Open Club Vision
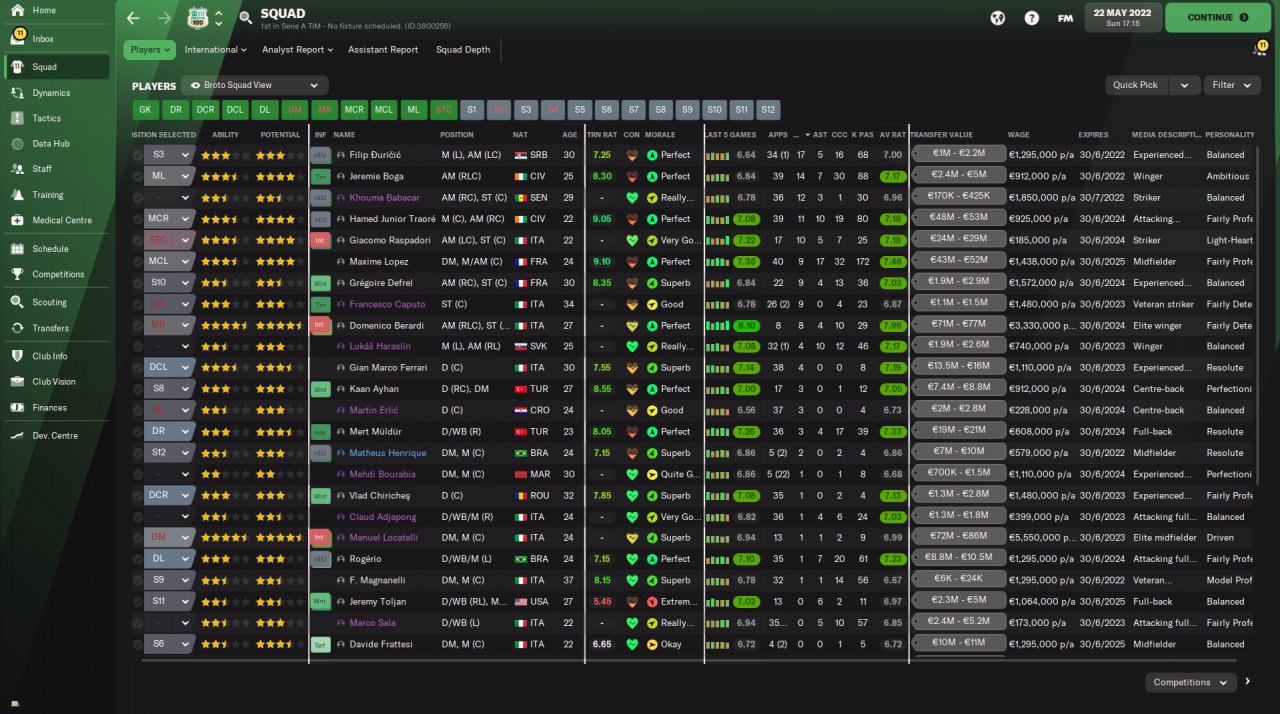The height and width of the screenshot is (714, 1280). 55,382
